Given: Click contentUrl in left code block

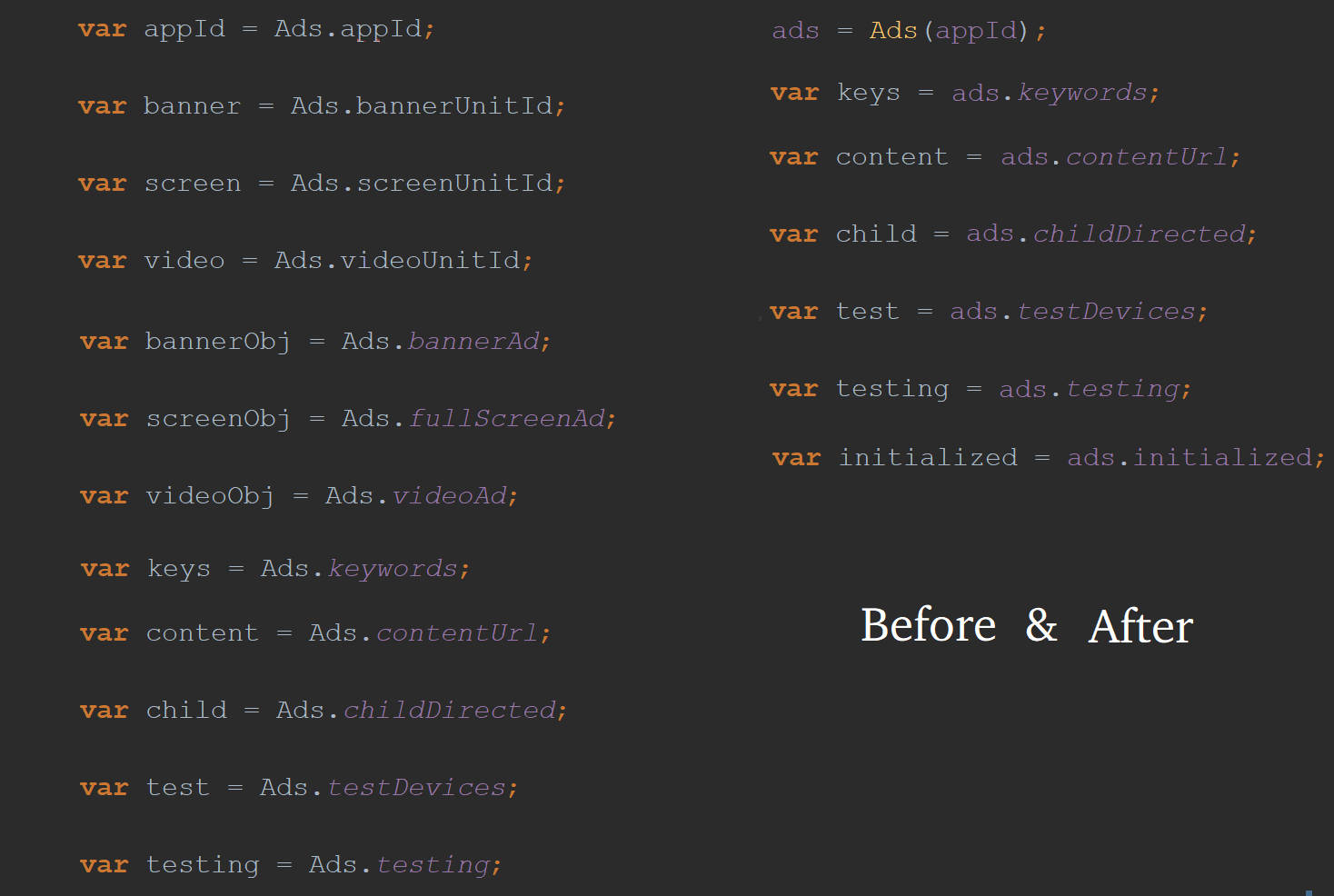Looking at the screenshot, I should click(x=457, y=633).
